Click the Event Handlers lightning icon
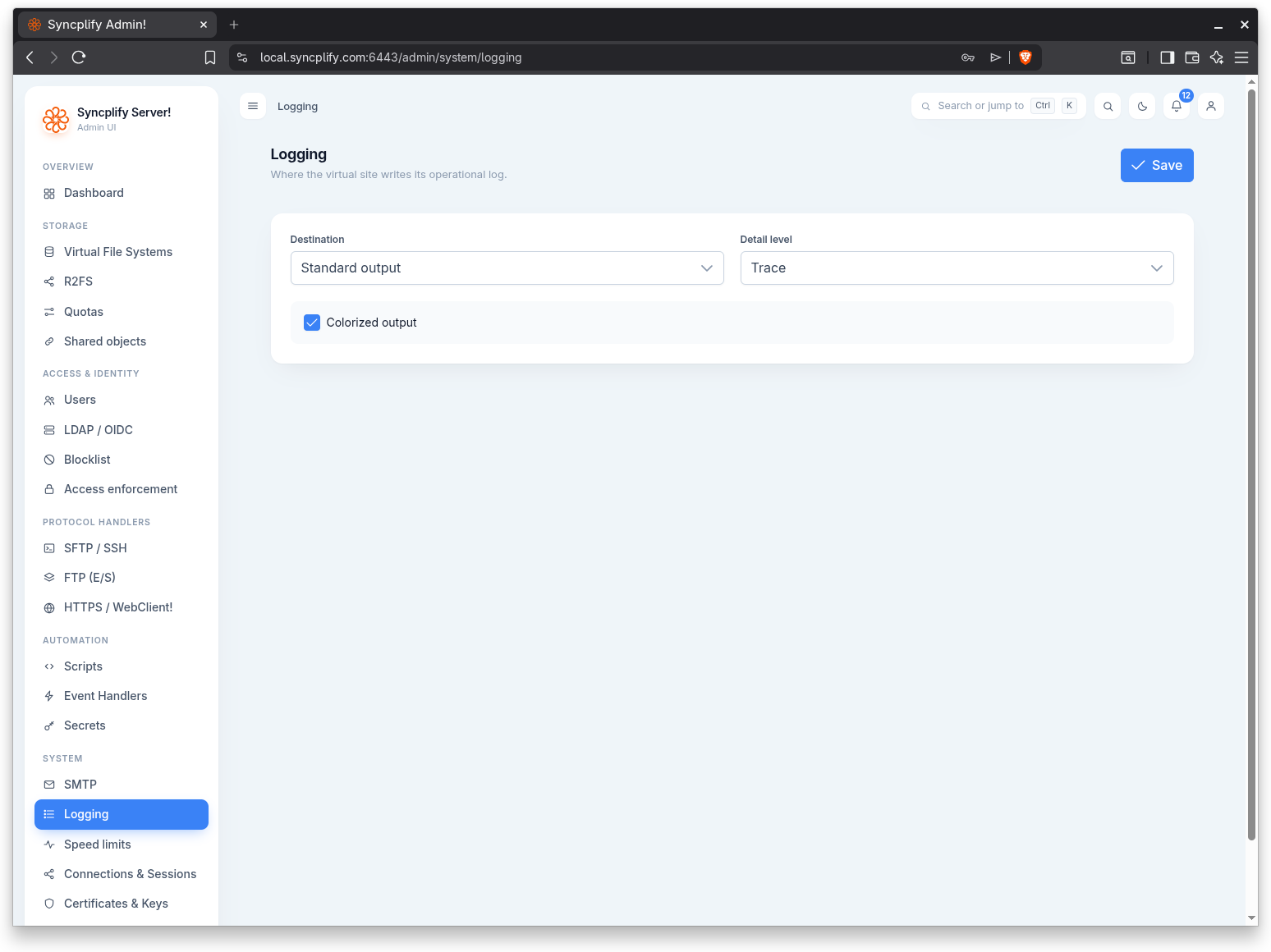The image size is (1271, 952). click(x=49, y=696)
